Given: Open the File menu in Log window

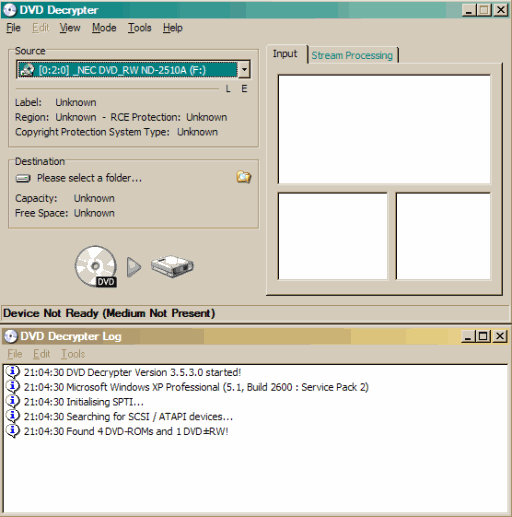Looking at the screenshot, I should click(x=15, y=354).
